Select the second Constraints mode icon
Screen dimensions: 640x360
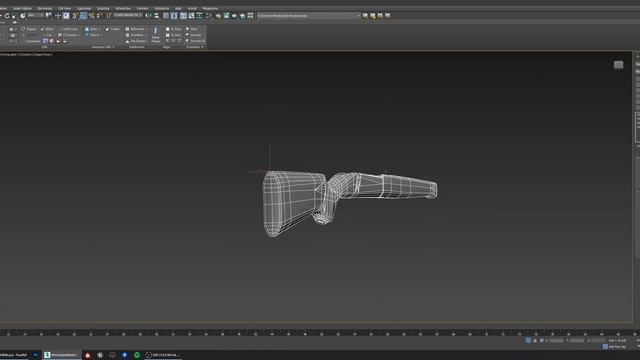tap(52, 41)
